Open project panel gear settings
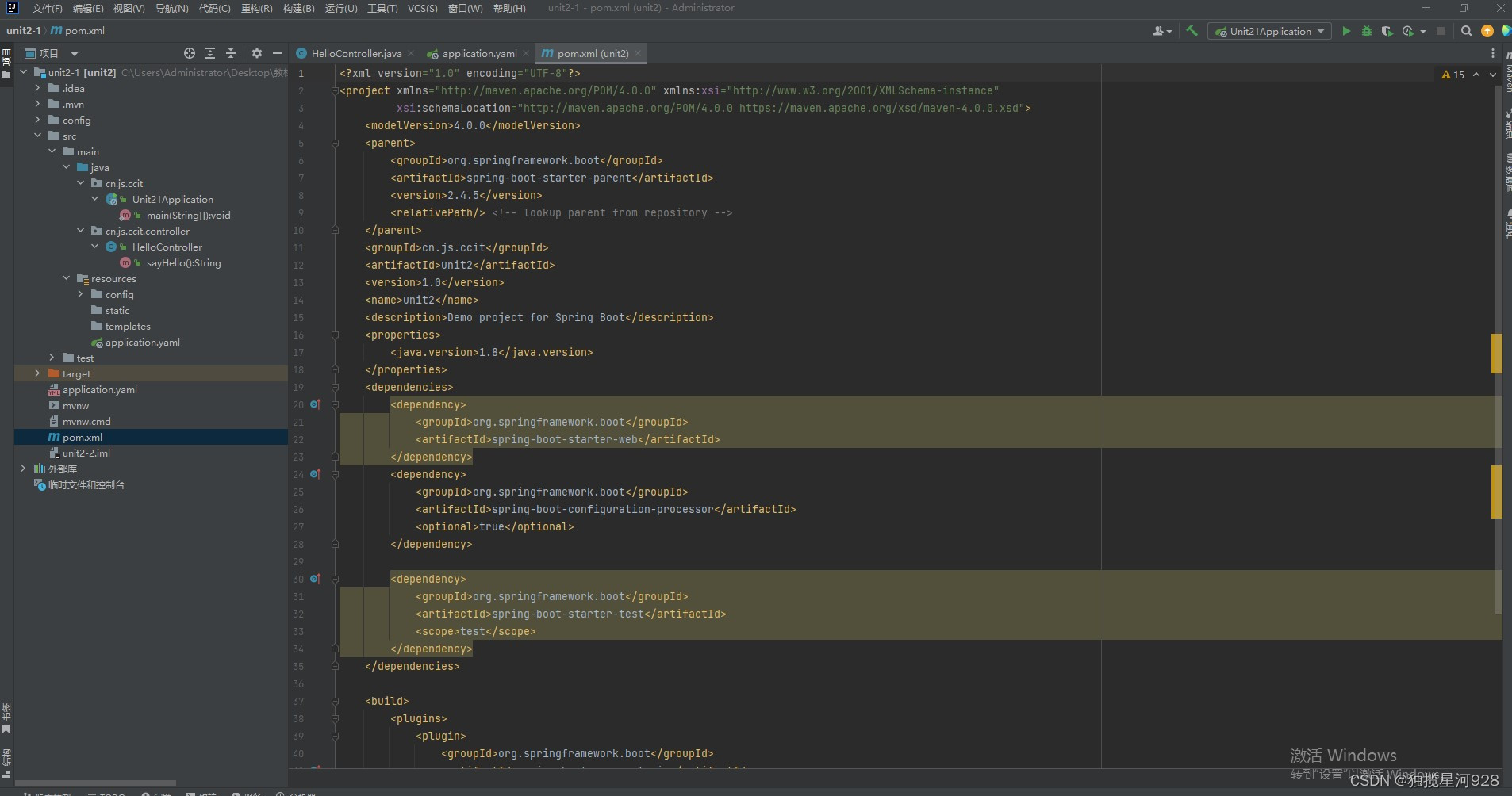Image resolution: width=1512 pixels, height=796 pixels. (x=256, y=53)
